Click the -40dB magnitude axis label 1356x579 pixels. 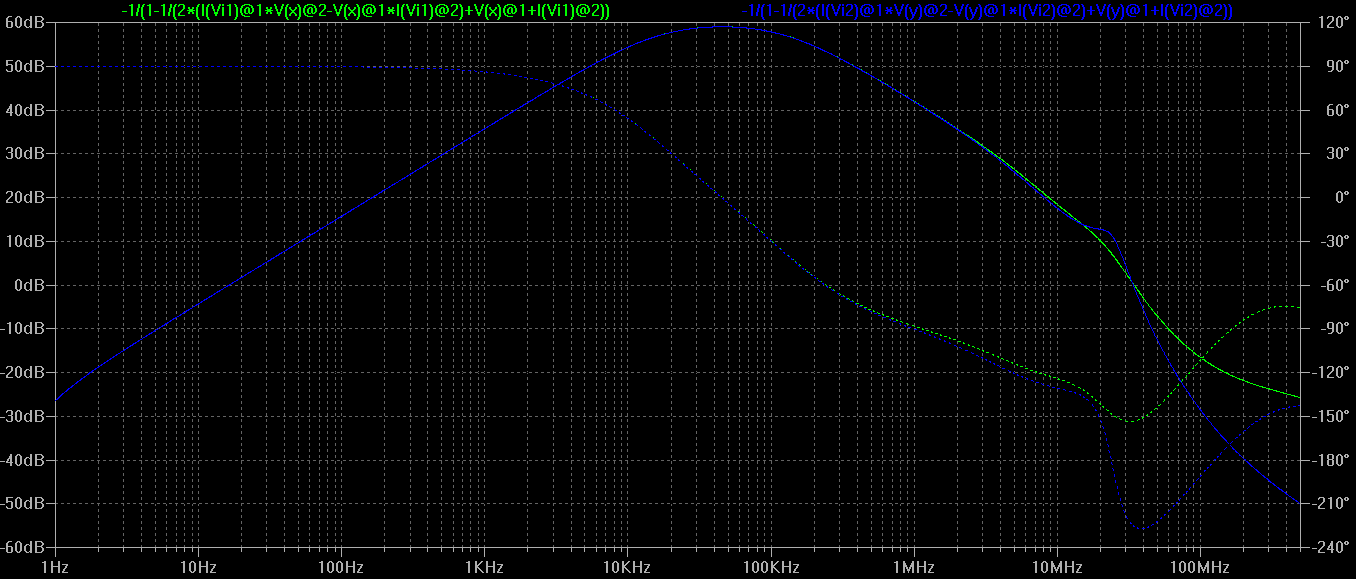tap(22, 460)
